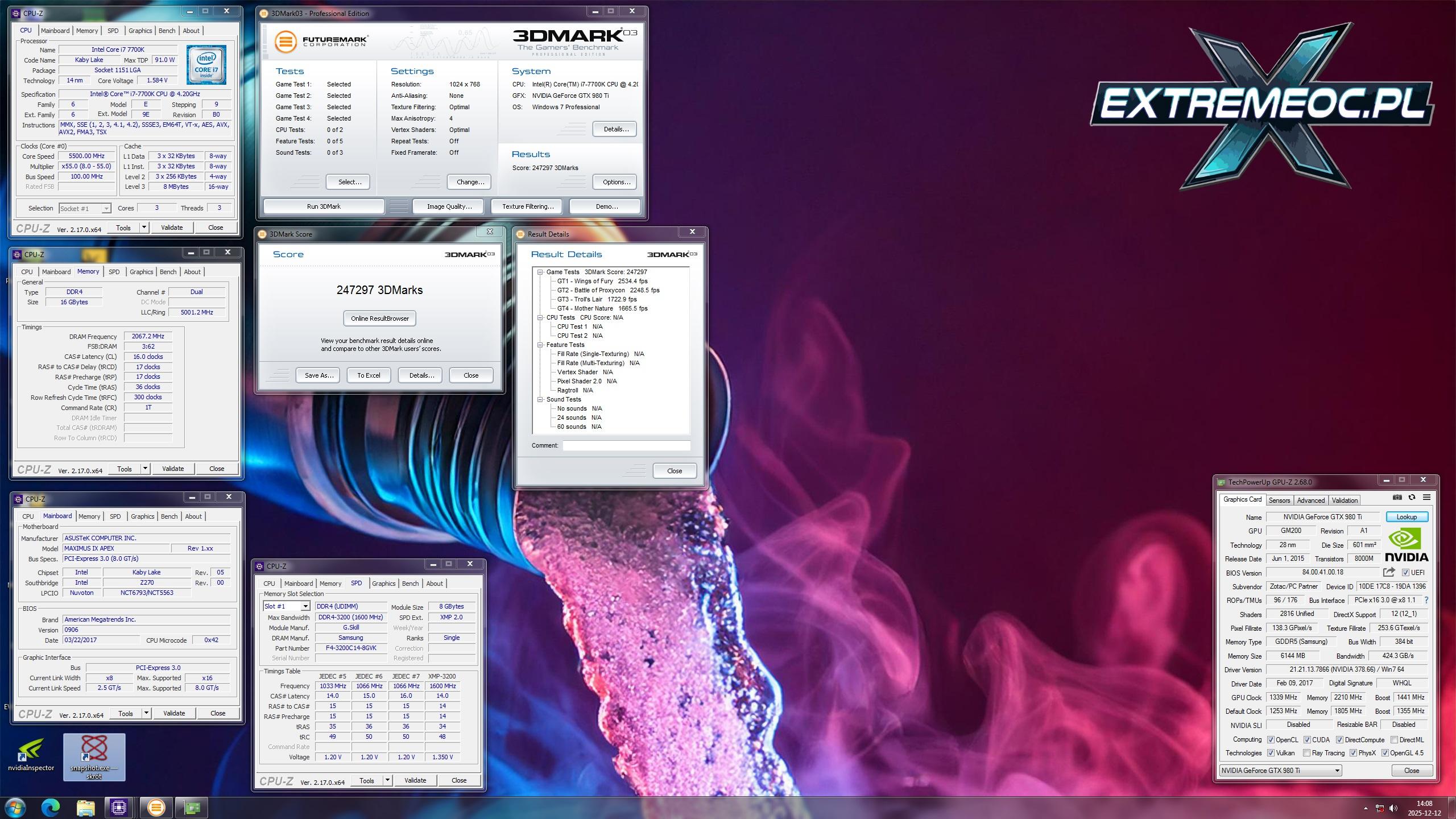Toggle the Ray Tracing checkbox

[x=1306, y=753]
